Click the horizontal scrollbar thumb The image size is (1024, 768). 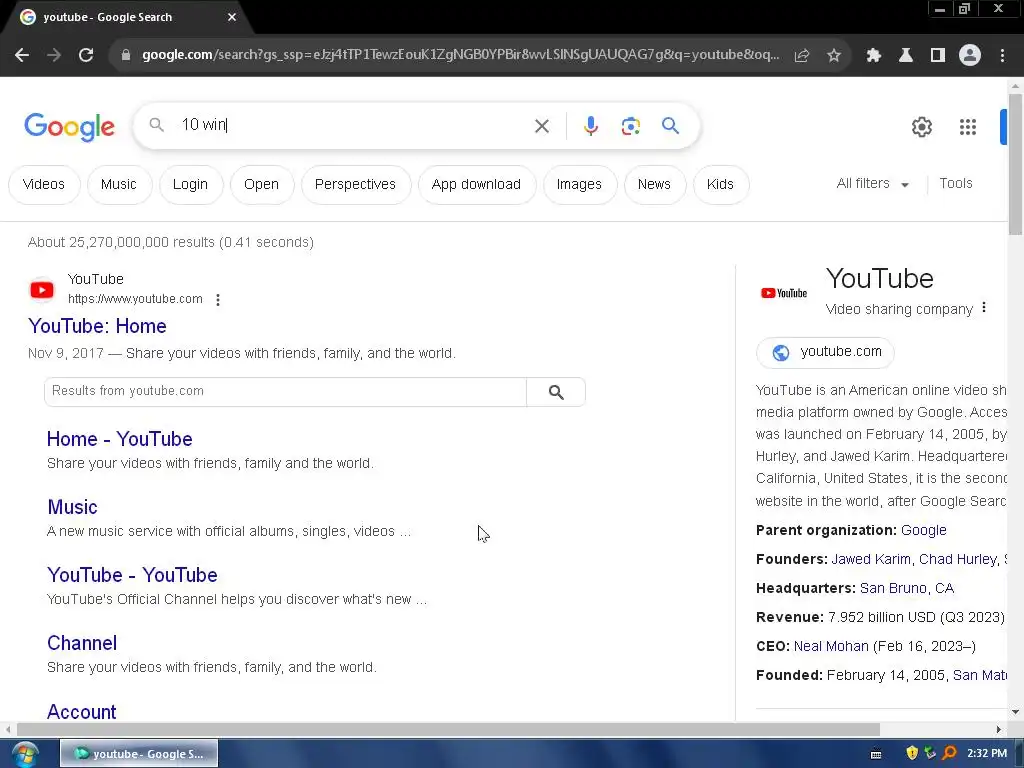[x=448, y=729]
